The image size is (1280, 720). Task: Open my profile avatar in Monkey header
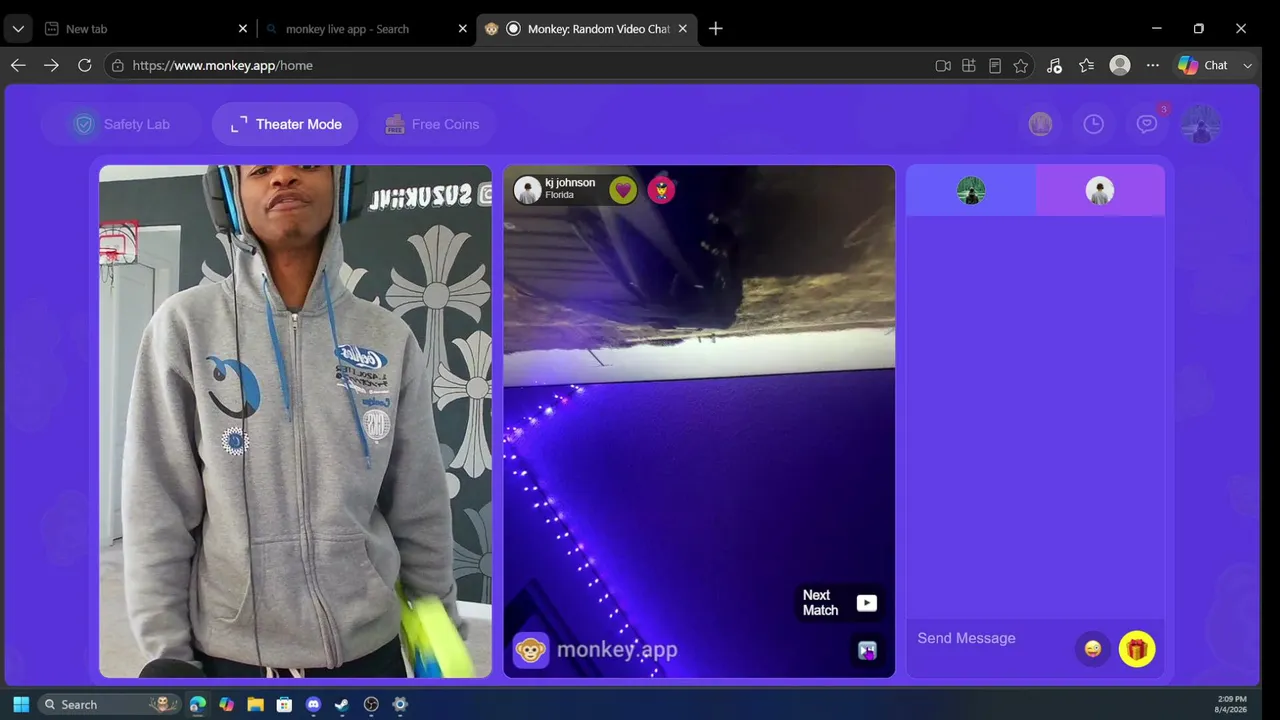point(1200,124)
